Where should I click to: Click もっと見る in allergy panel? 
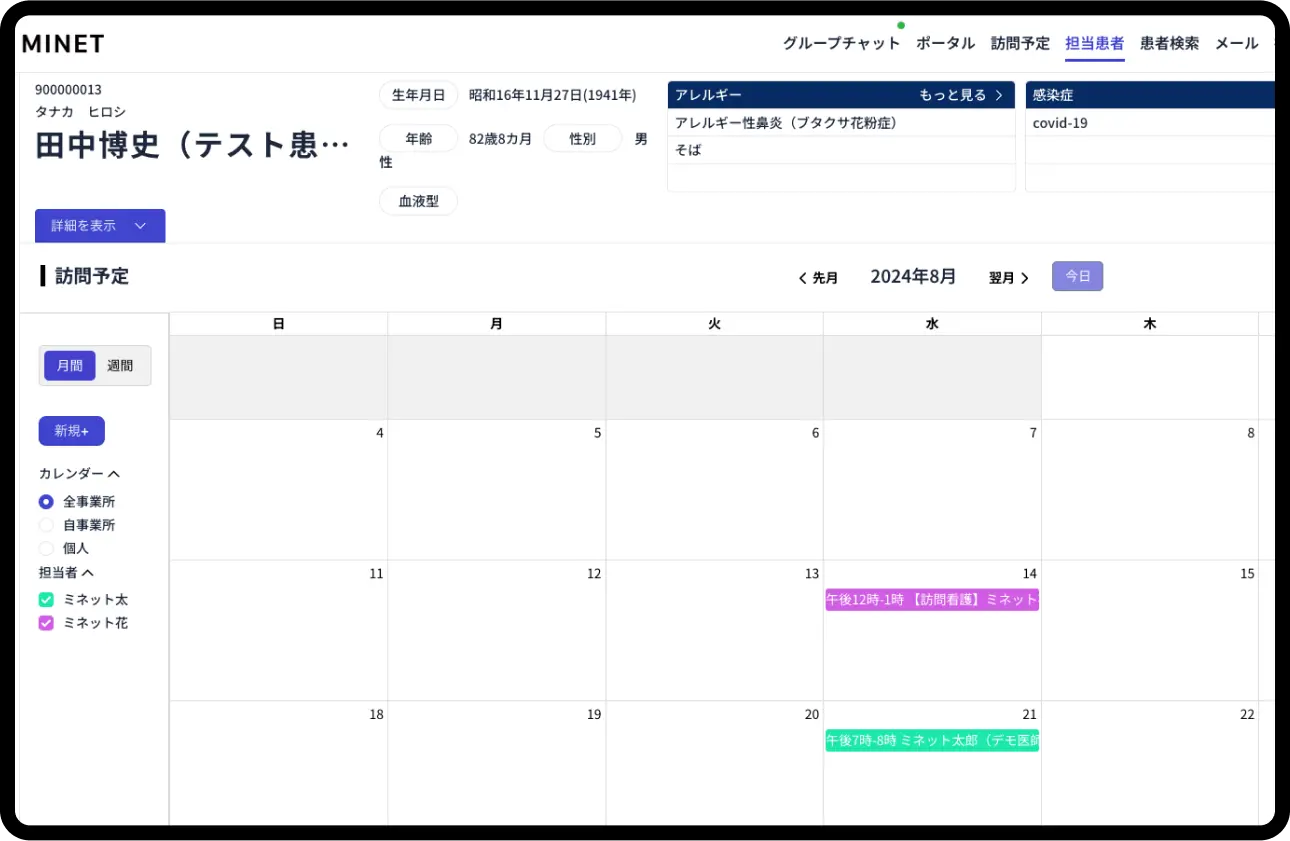click(x=960, y=95)
